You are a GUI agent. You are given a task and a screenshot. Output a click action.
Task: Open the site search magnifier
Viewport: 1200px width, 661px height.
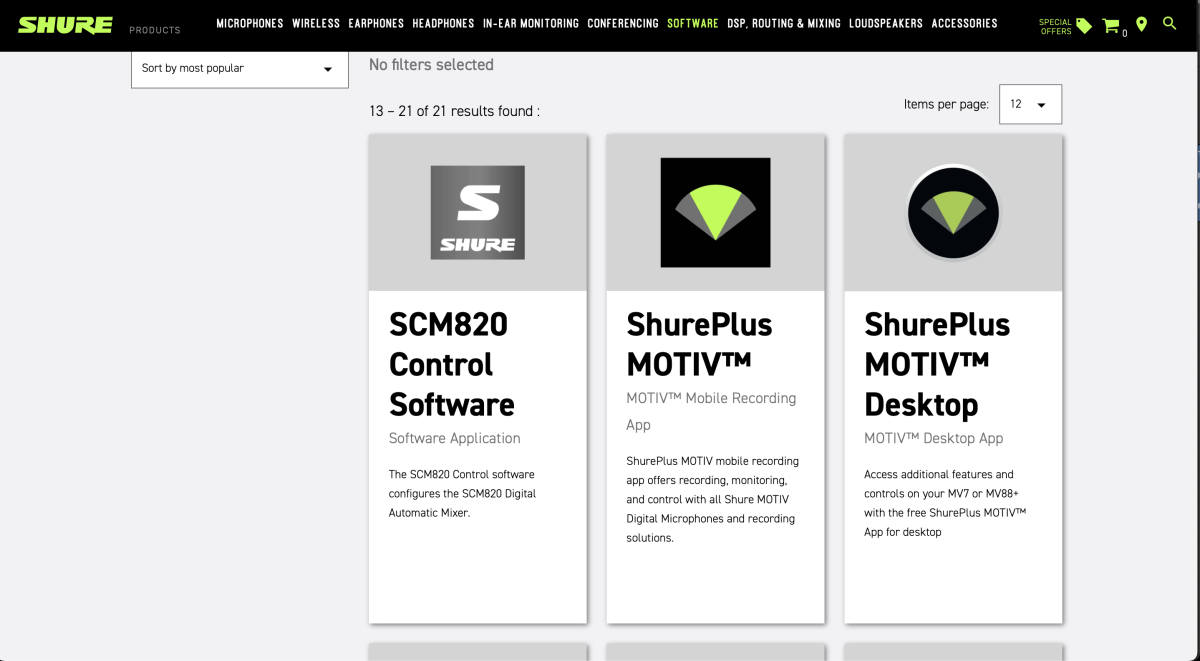click(1169, 23)
